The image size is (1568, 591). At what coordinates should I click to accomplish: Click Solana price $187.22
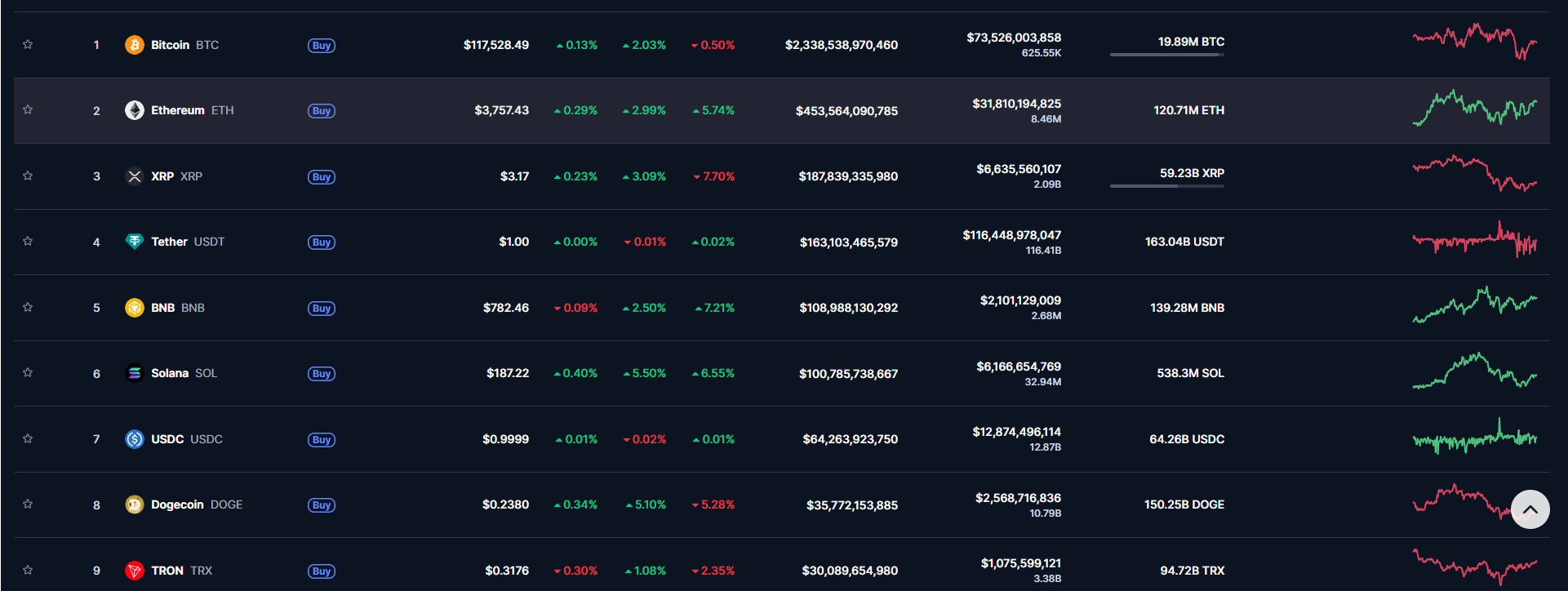pyautogui.click(x=508, y=373)
